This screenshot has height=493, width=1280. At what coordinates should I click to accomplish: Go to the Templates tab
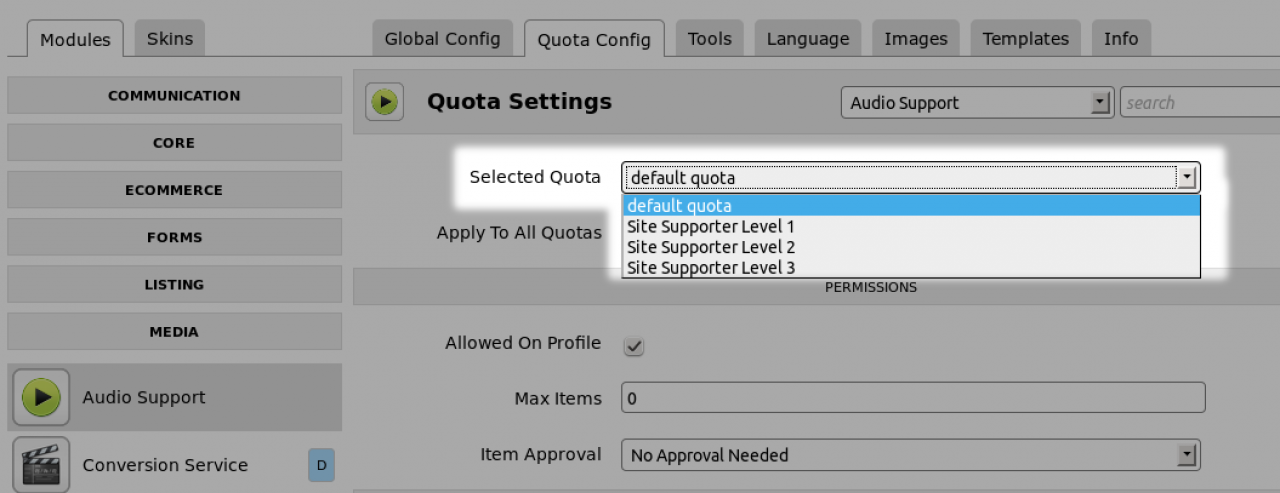pos(1025,39)
